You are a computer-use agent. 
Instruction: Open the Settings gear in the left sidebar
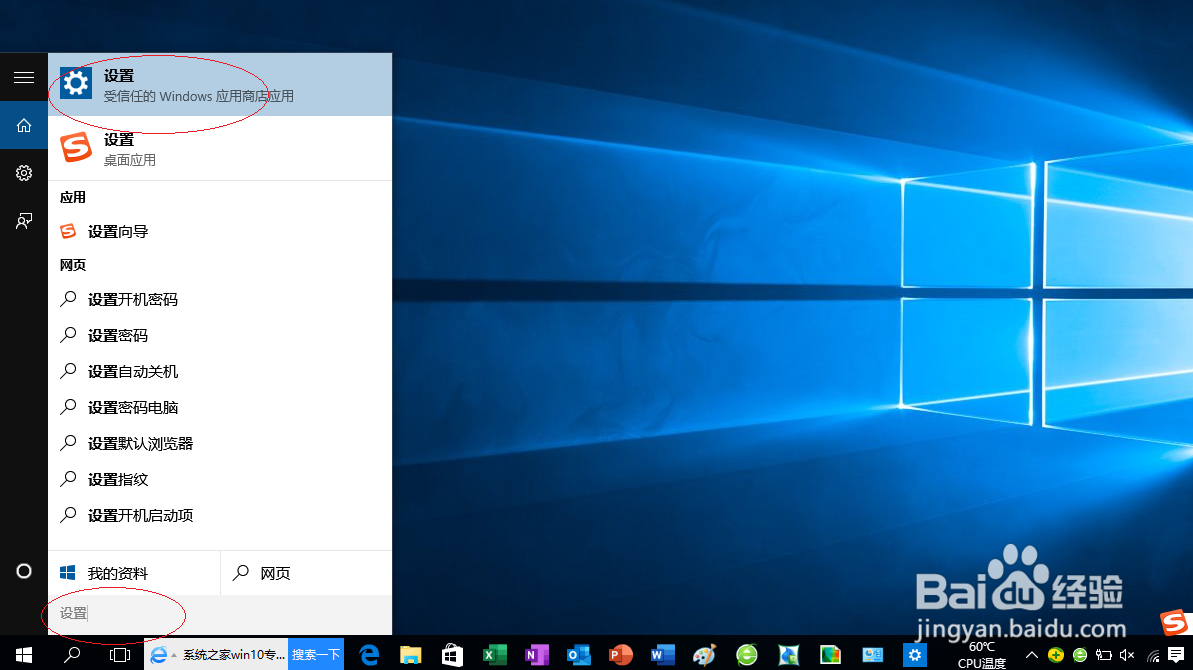pyautogui.click(x=23, y=172)
